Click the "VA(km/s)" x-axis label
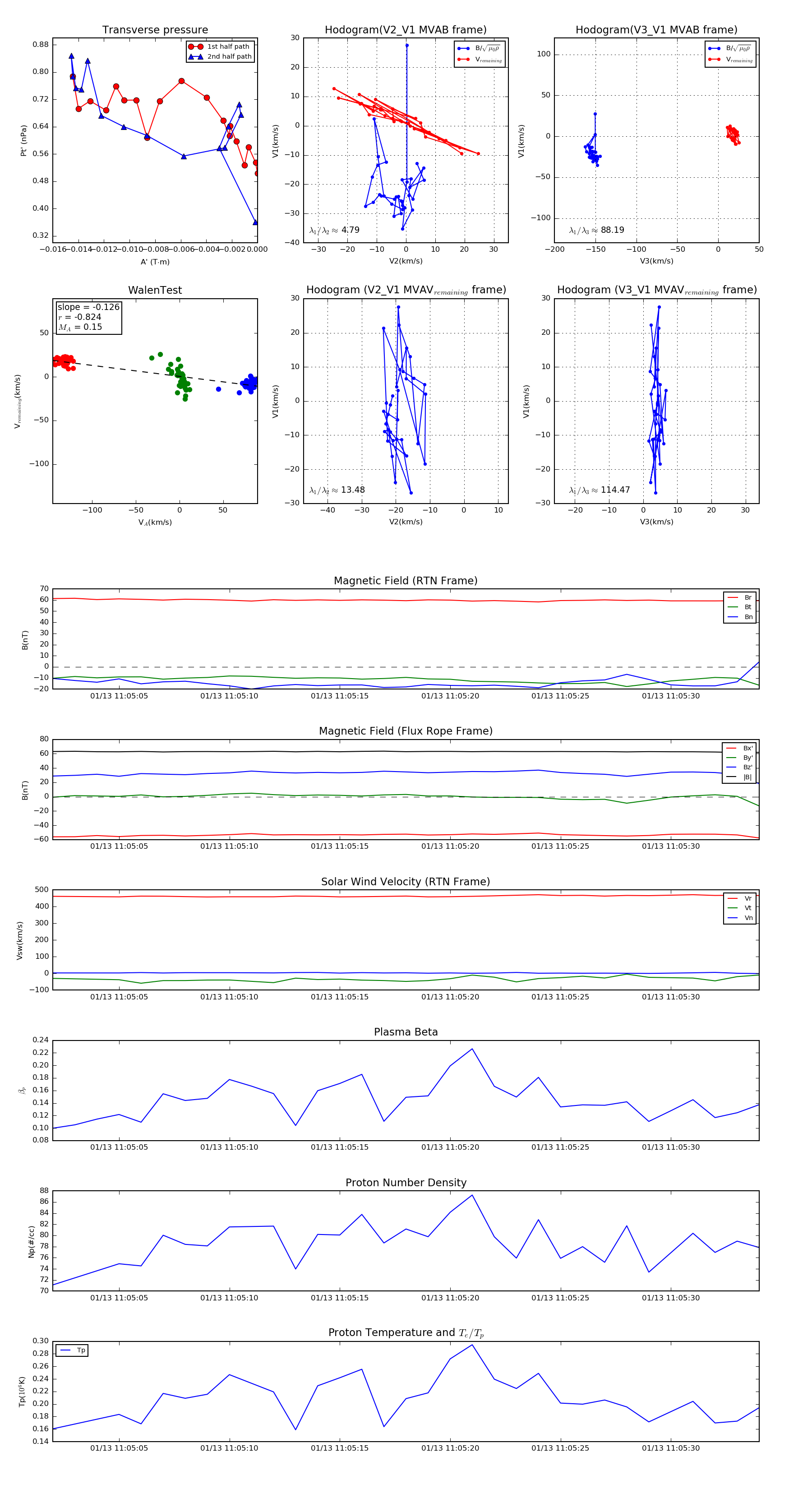 (155, 523)
